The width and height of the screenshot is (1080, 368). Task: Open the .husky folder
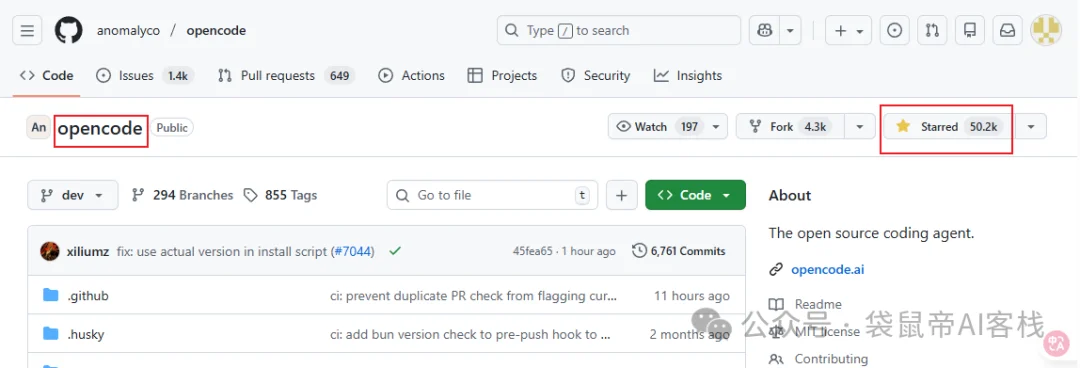click(x=86, y=334)
